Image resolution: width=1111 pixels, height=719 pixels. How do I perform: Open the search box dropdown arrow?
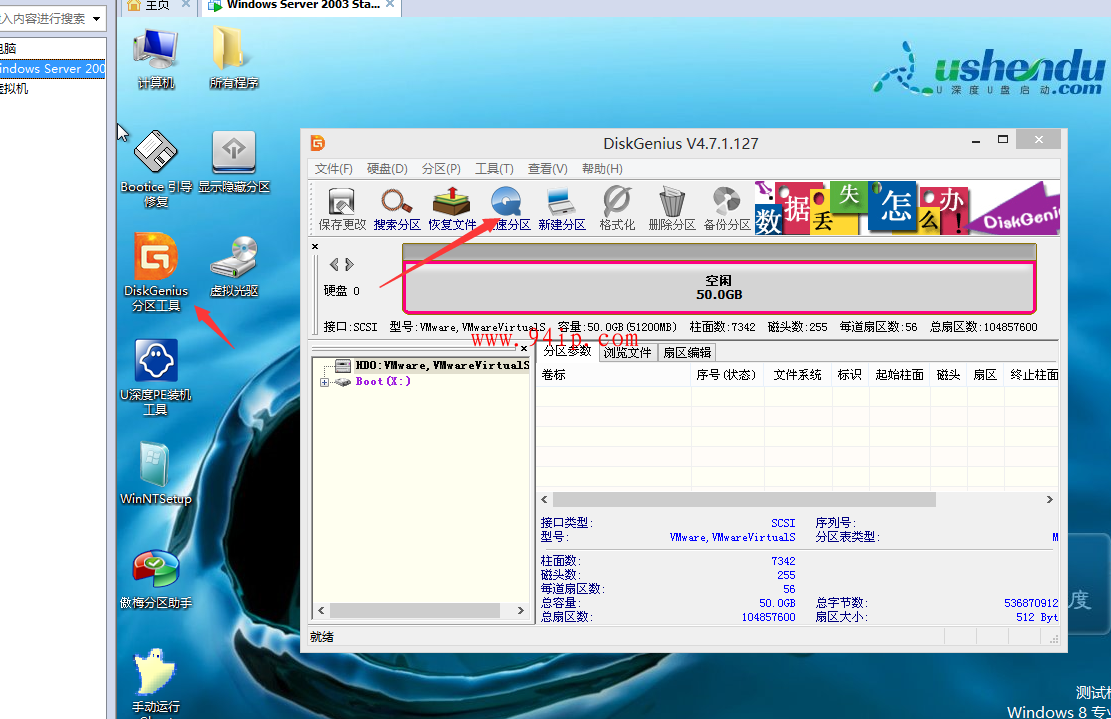point(96,18)
